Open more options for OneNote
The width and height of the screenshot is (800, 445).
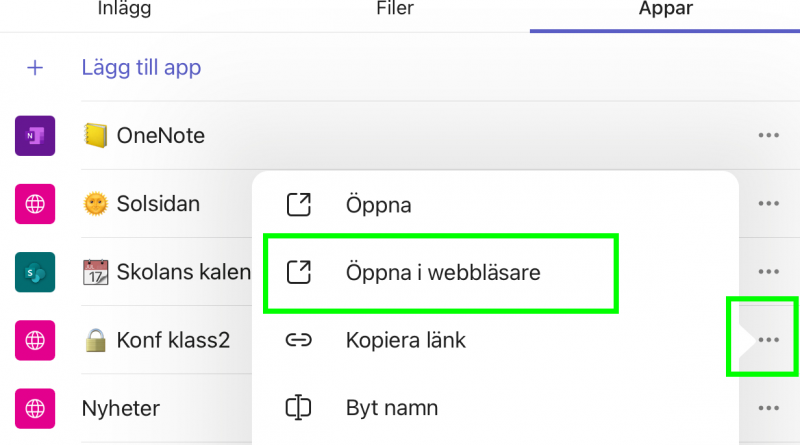[x=768, y=135]
